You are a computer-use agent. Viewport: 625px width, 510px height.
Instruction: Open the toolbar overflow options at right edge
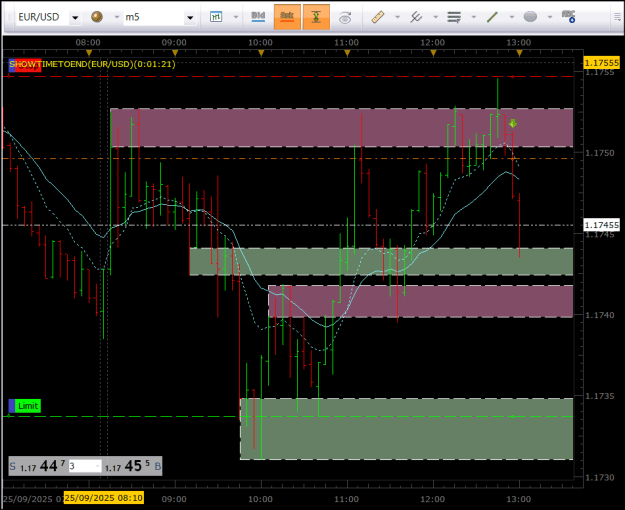click(617, 17)
